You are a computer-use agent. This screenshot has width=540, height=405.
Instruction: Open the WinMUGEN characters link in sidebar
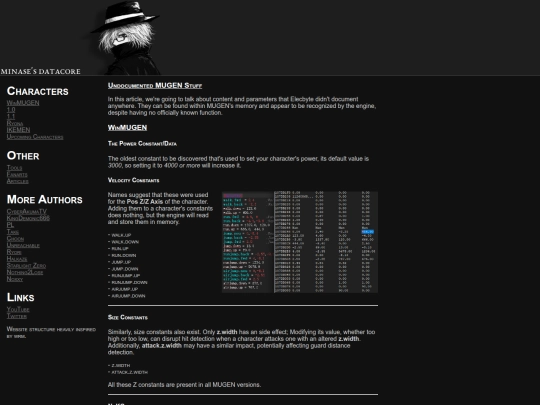point(23,103)
